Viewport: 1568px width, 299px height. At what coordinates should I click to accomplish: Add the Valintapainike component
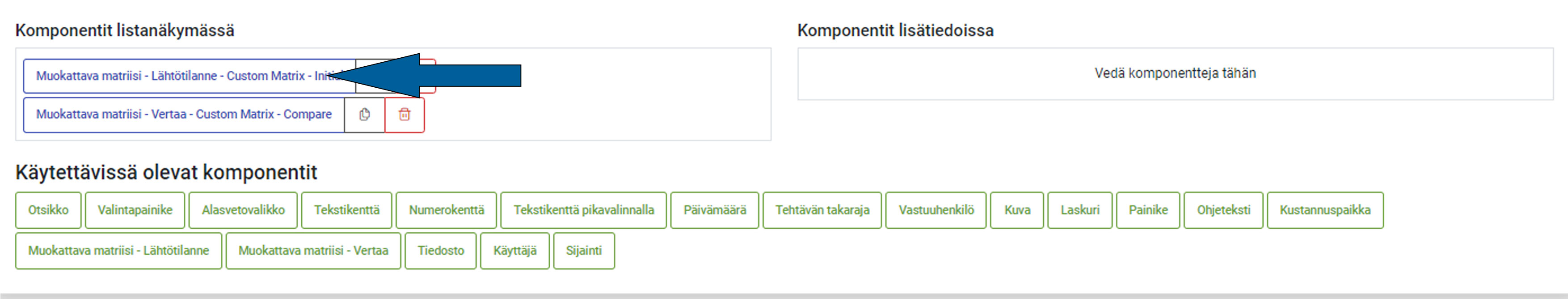[135, 210]
